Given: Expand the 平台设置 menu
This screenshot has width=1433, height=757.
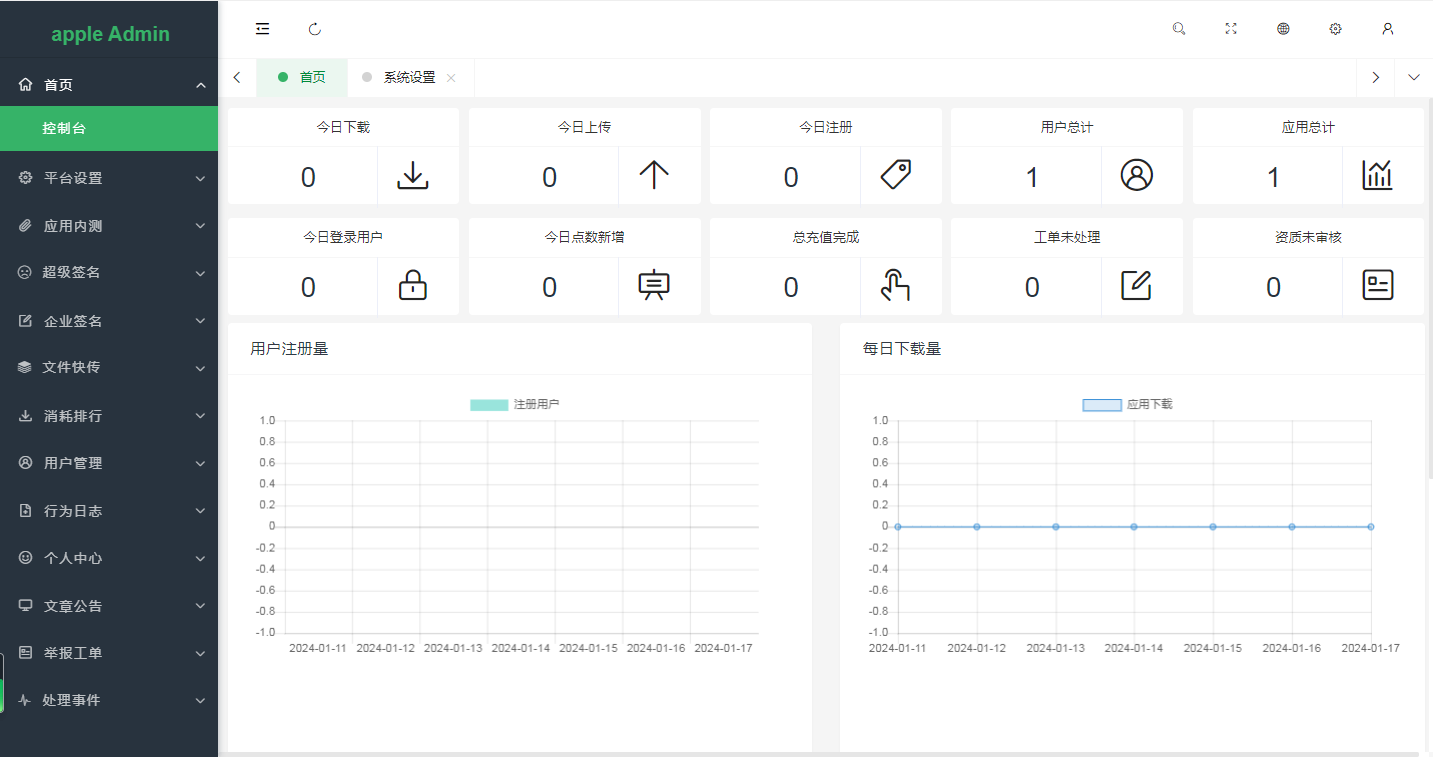Looking at the screenshot, I should click(x=200, y=178).
